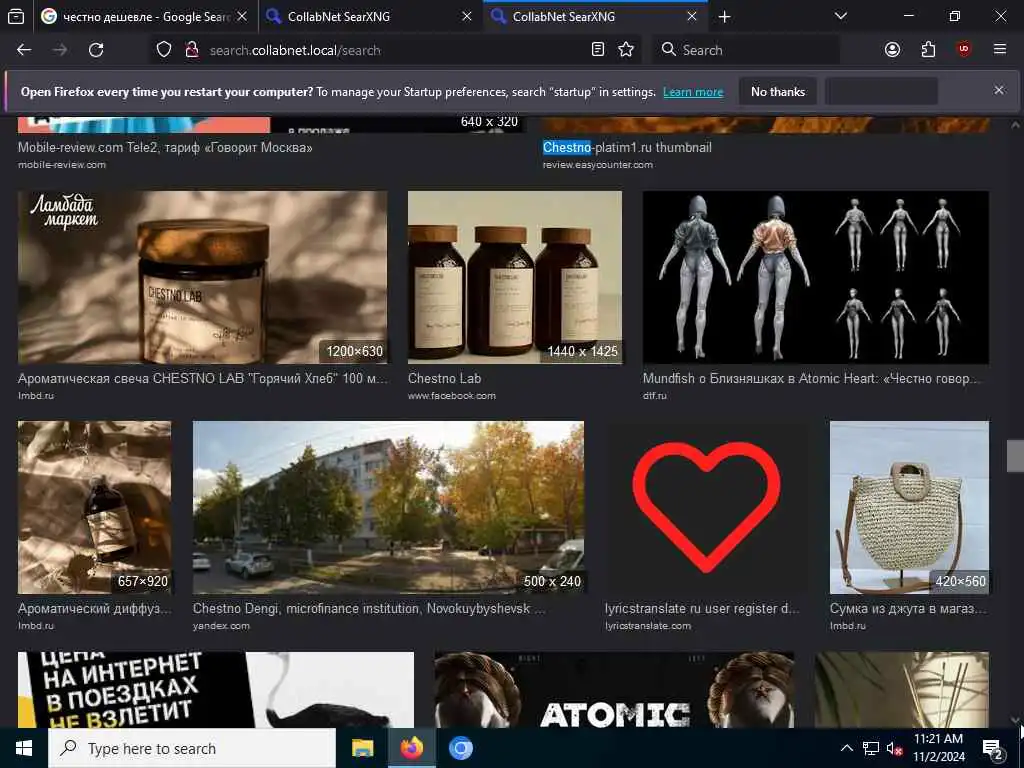The height and width of the screenshot is (768, 1024).
Task: Open the Firefox View icon at tab strip start
Action: (x=16, y=16)
